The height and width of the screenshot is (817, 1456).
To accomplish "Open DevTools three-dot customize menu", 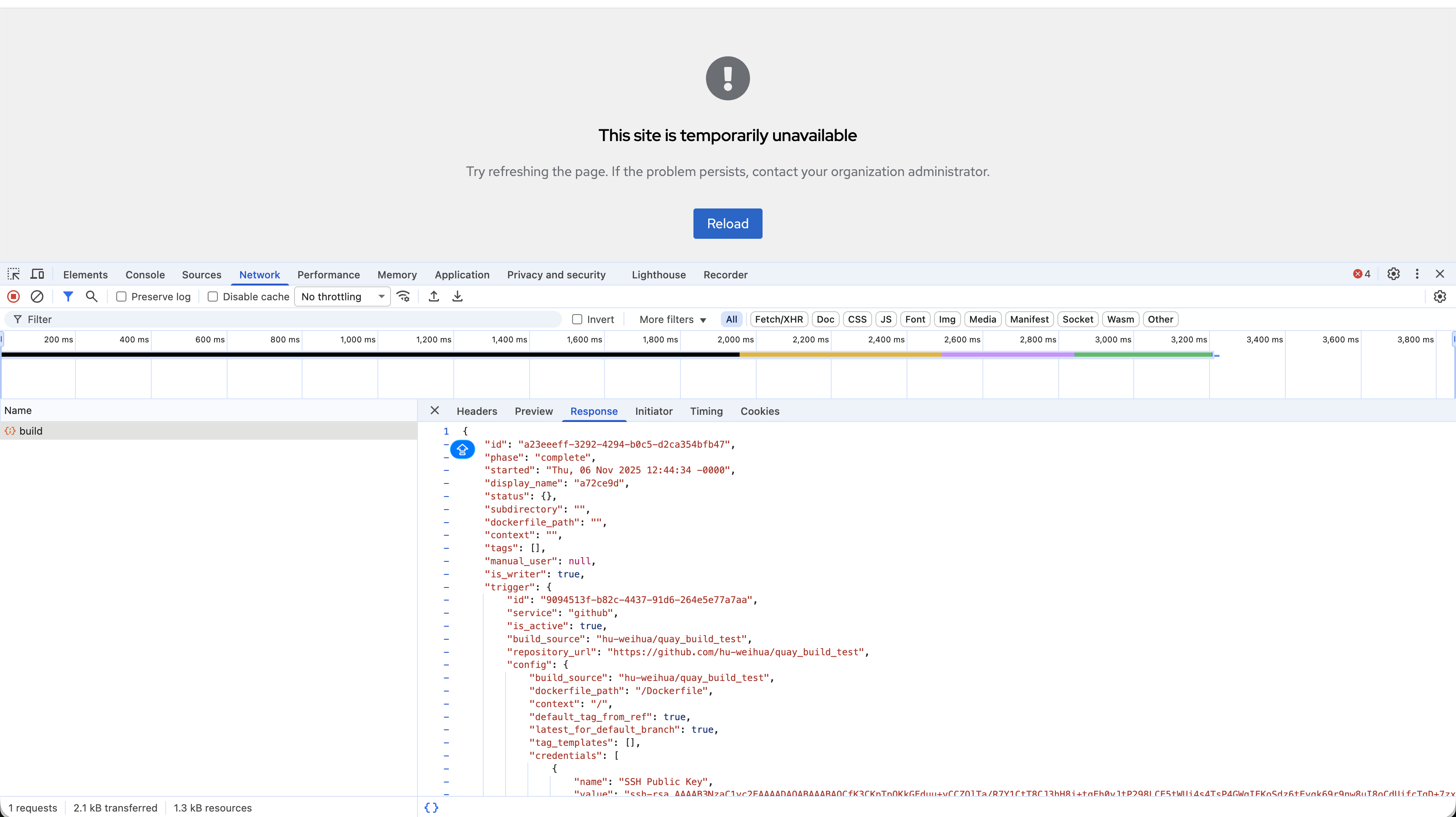I will [1417, 274].
